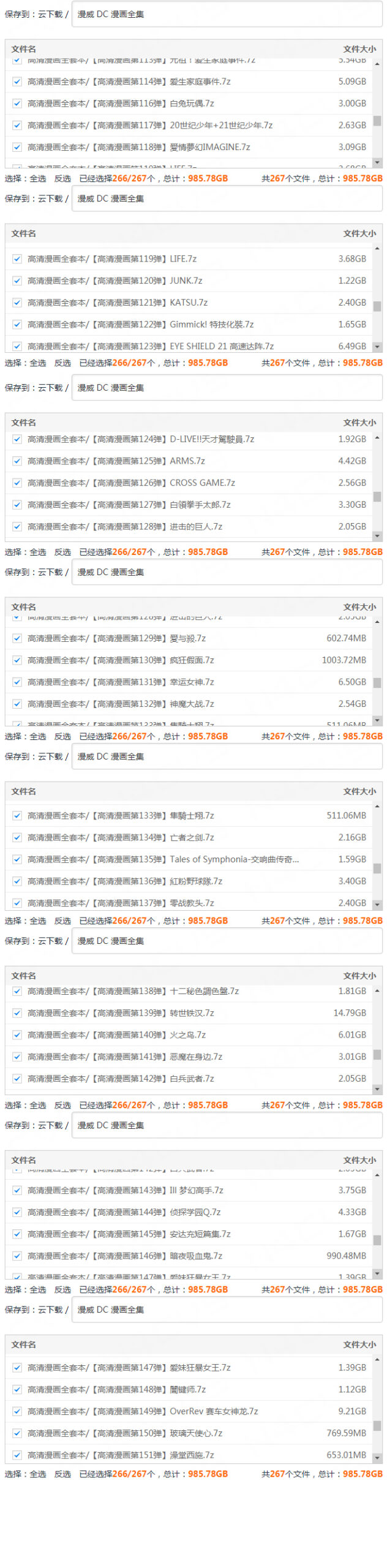Click scroll-up arrow beside D-LIVE!!天才駕駛員 row
The width and height of the screenshot is (387, 1568).
click(x=377, y=437)
